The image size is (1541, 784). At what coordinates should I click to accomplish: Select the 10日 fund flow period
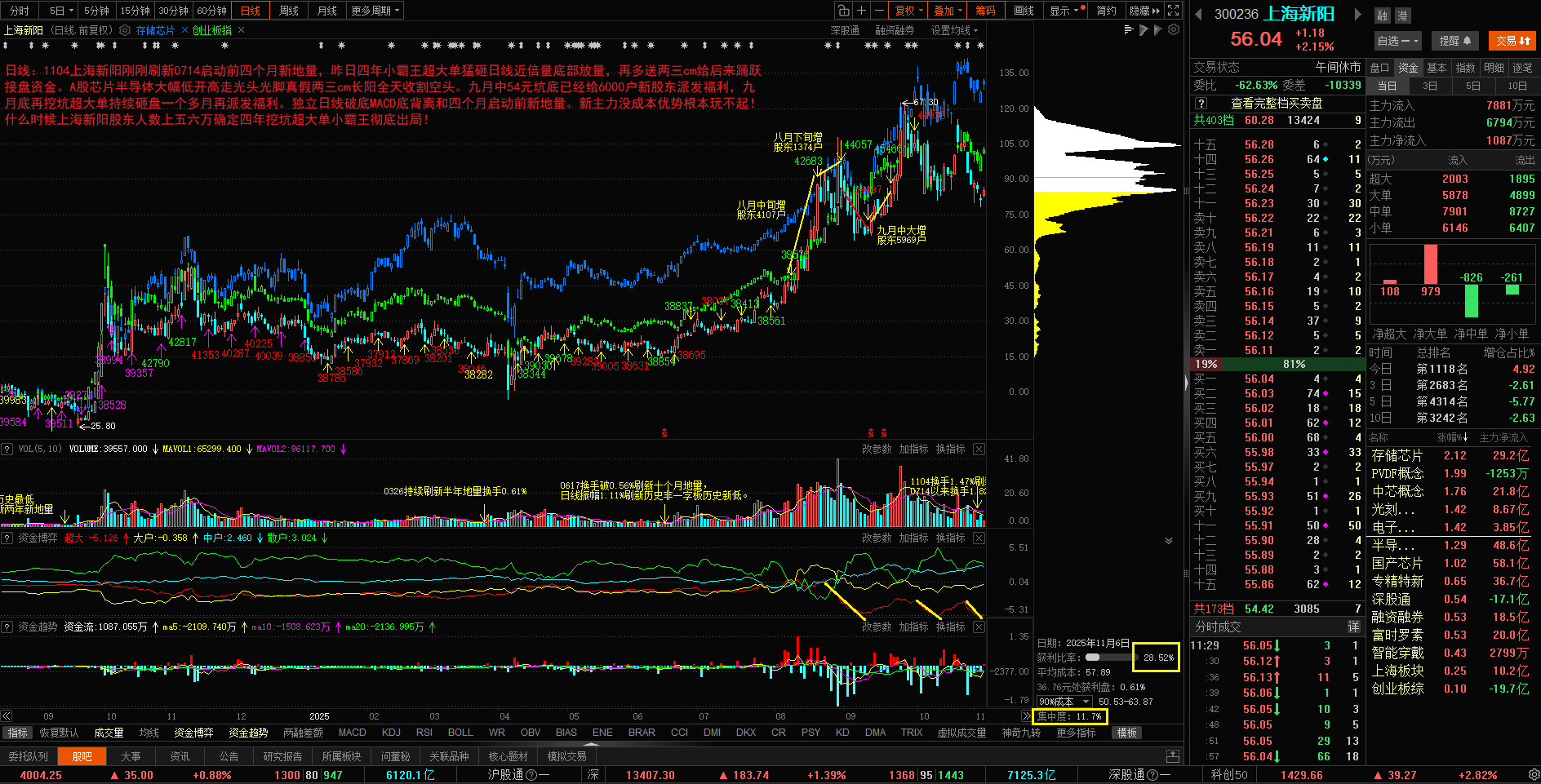point(1517,86)
